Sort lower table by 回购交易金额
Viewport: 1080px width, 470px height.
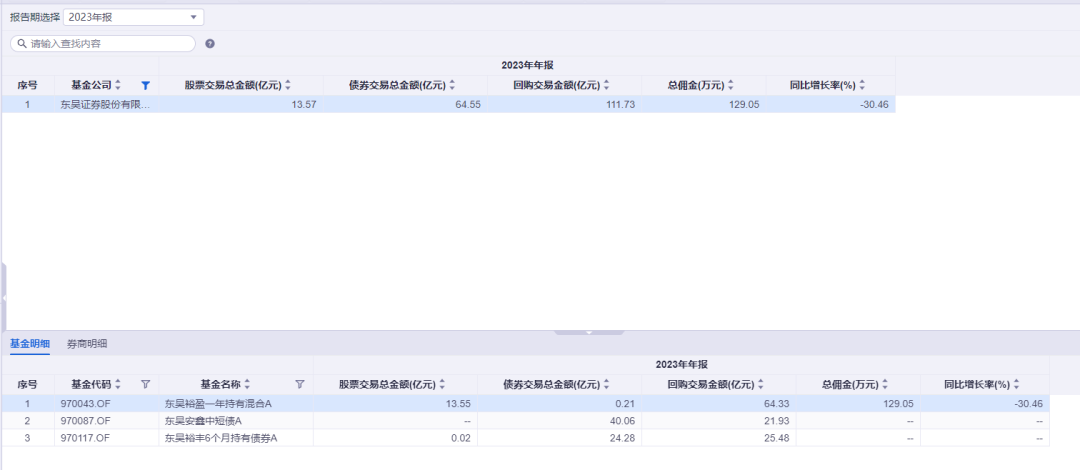click(x=761, y=384)
